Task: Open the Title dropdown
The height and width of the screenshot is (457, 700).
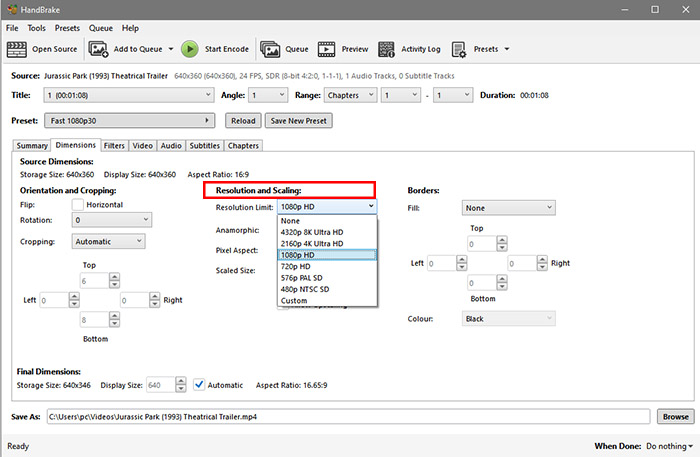Action: (x=129, y=95)
